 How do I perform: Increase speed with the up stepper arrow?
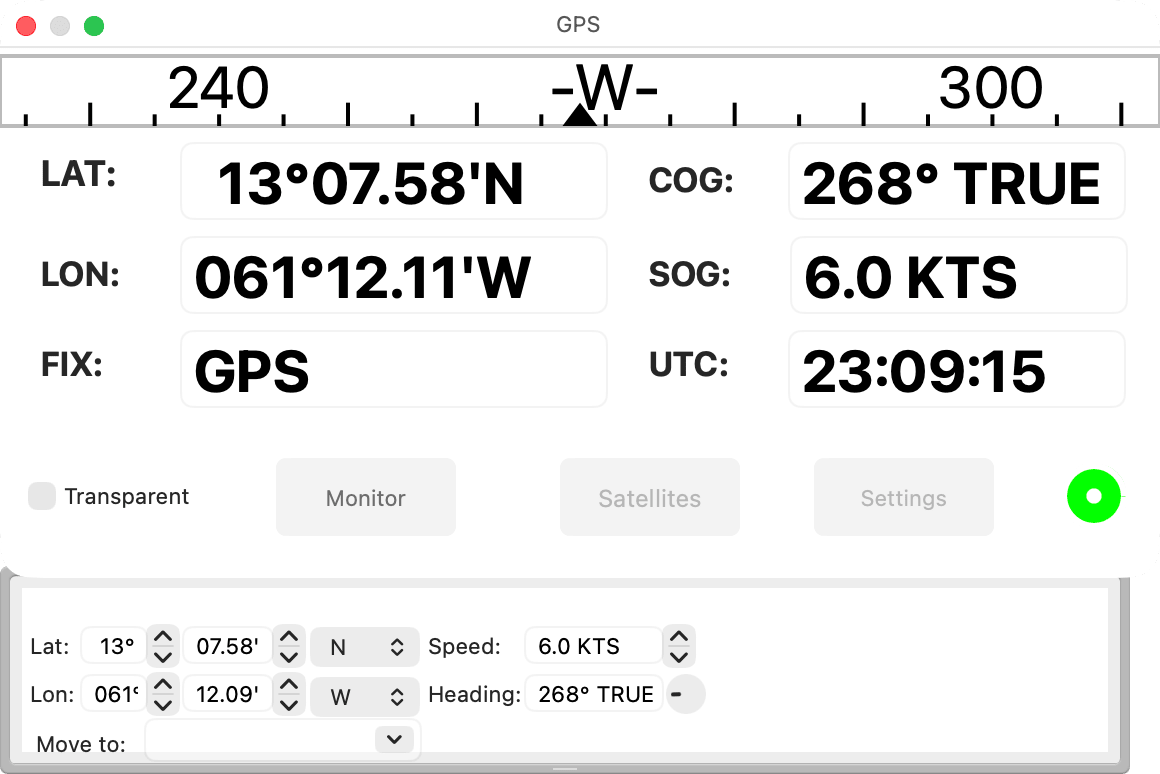pos(678,636)
